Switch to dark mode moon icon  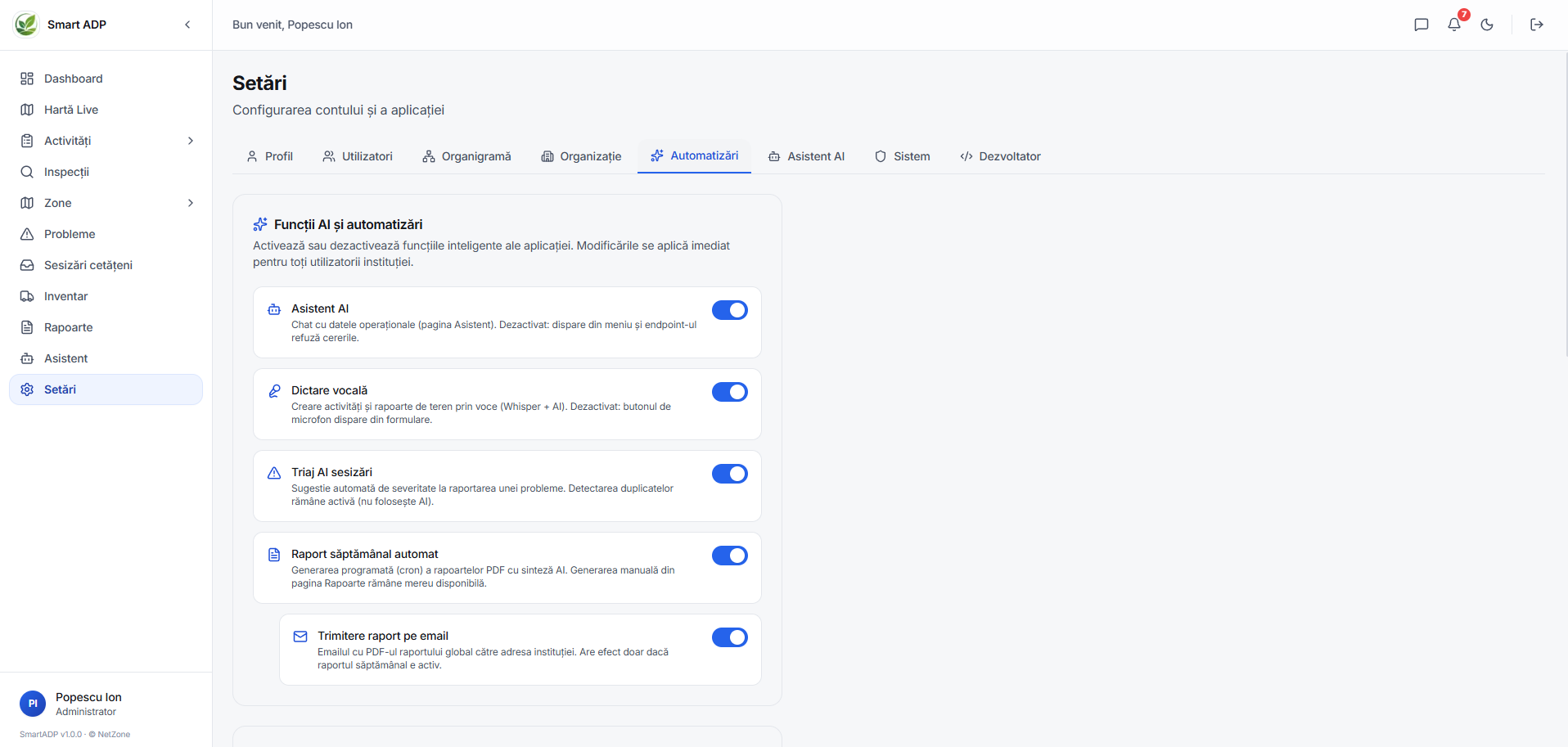(1487, 25)
